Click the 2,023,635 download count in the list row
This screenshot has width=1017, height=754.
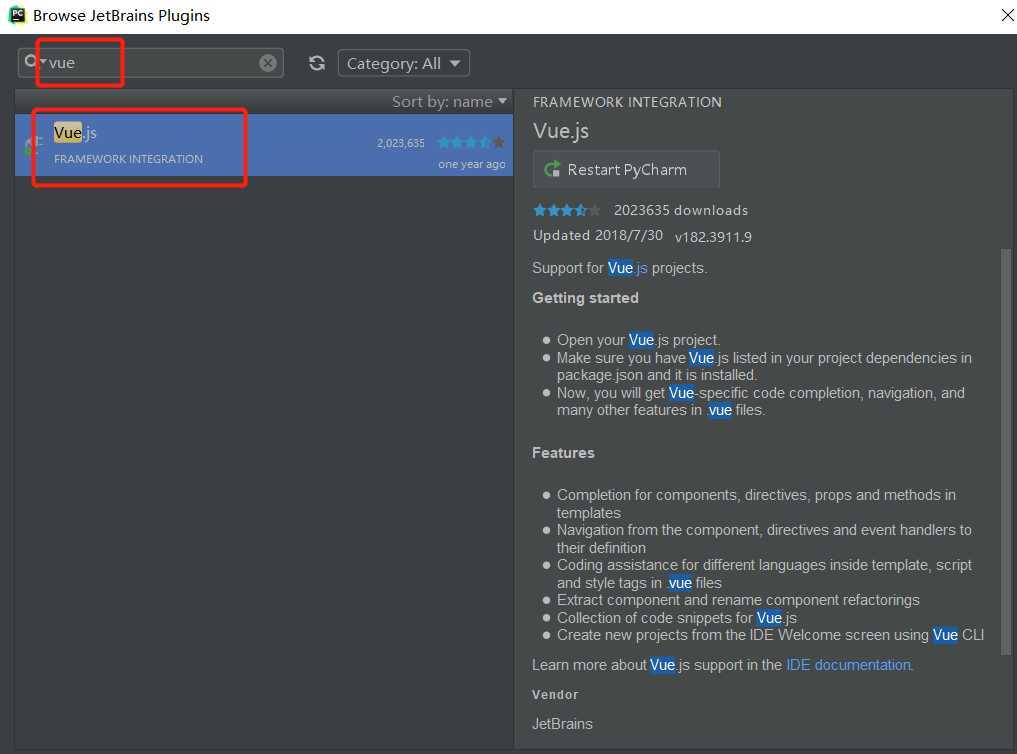pos(400,143)
